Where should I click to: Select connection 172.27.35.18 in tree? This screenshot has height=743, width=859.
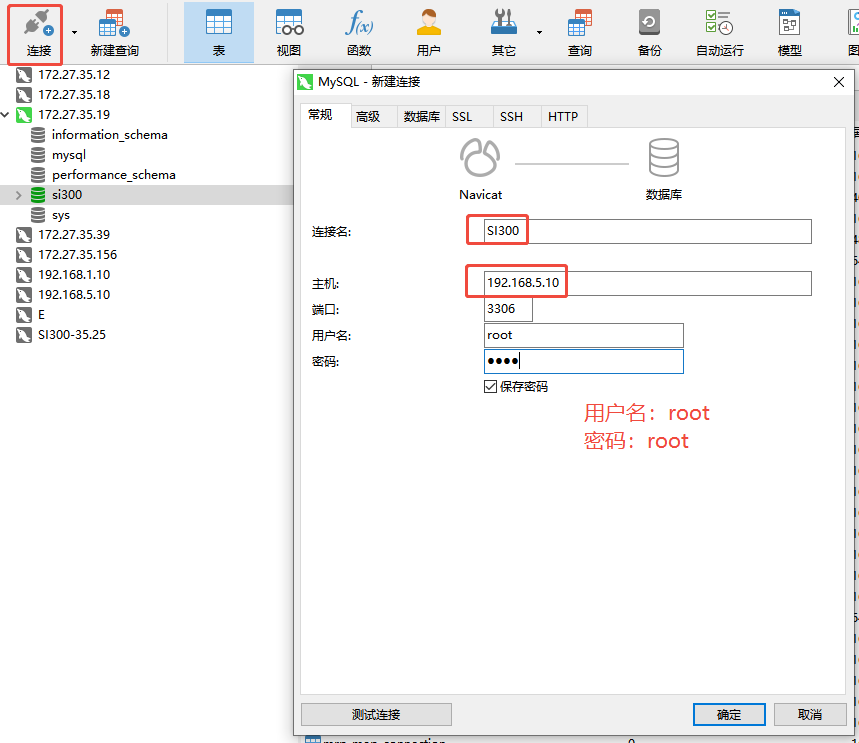coord(74,95)
